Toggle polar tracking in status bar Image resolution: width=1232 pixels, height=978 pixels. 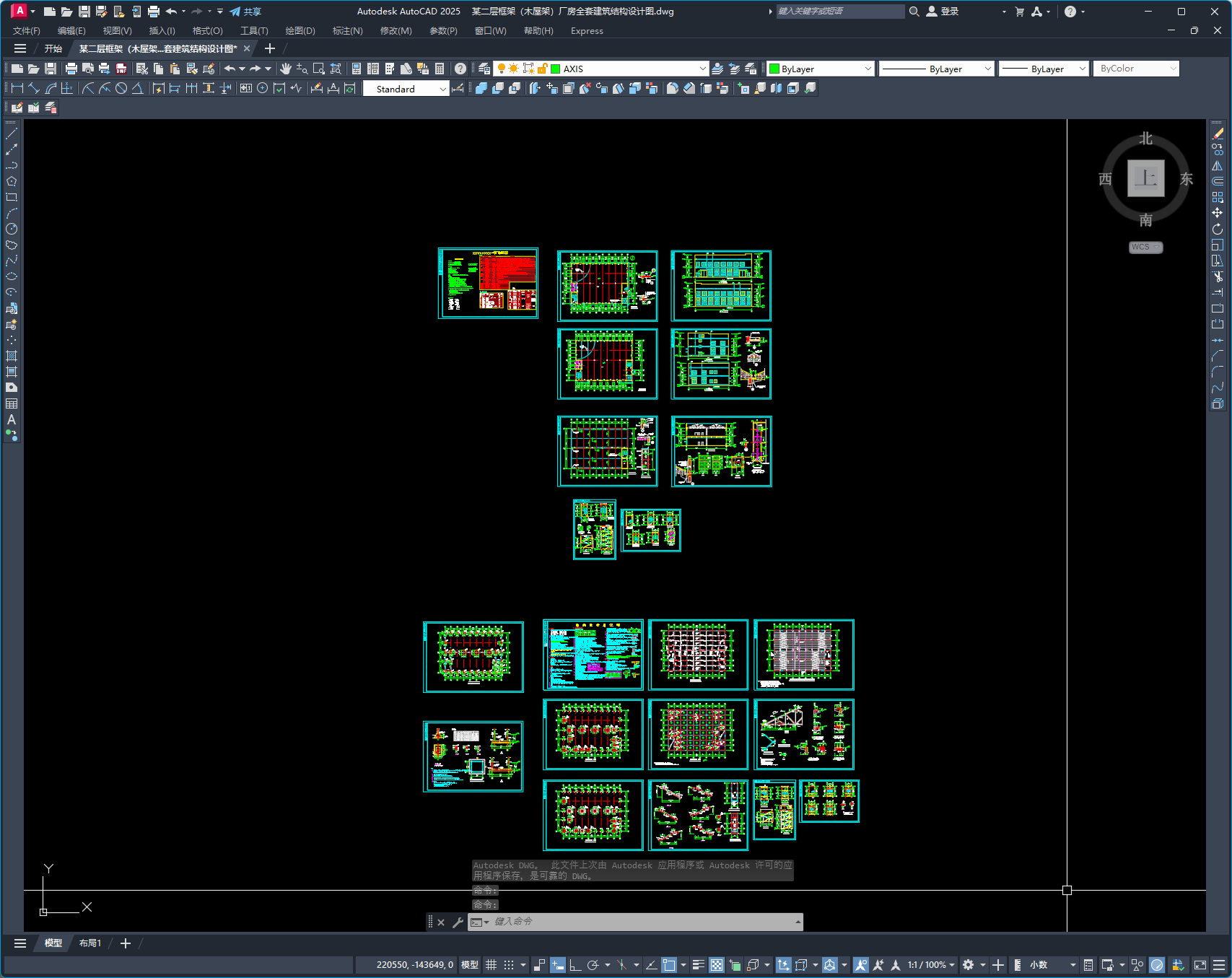click(593, 965)
